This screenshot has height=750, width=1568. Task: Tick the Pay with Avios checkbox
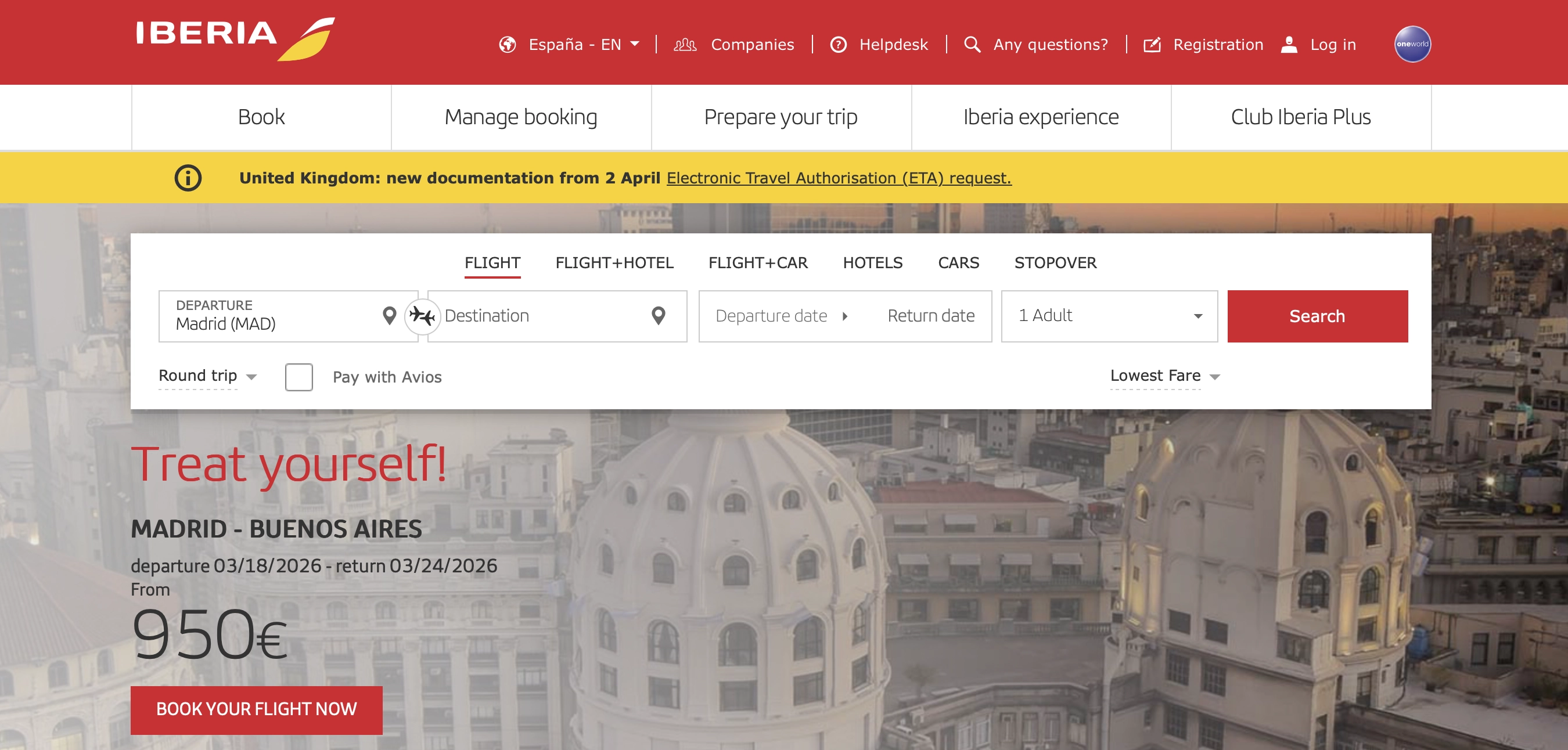coord(299,377)
